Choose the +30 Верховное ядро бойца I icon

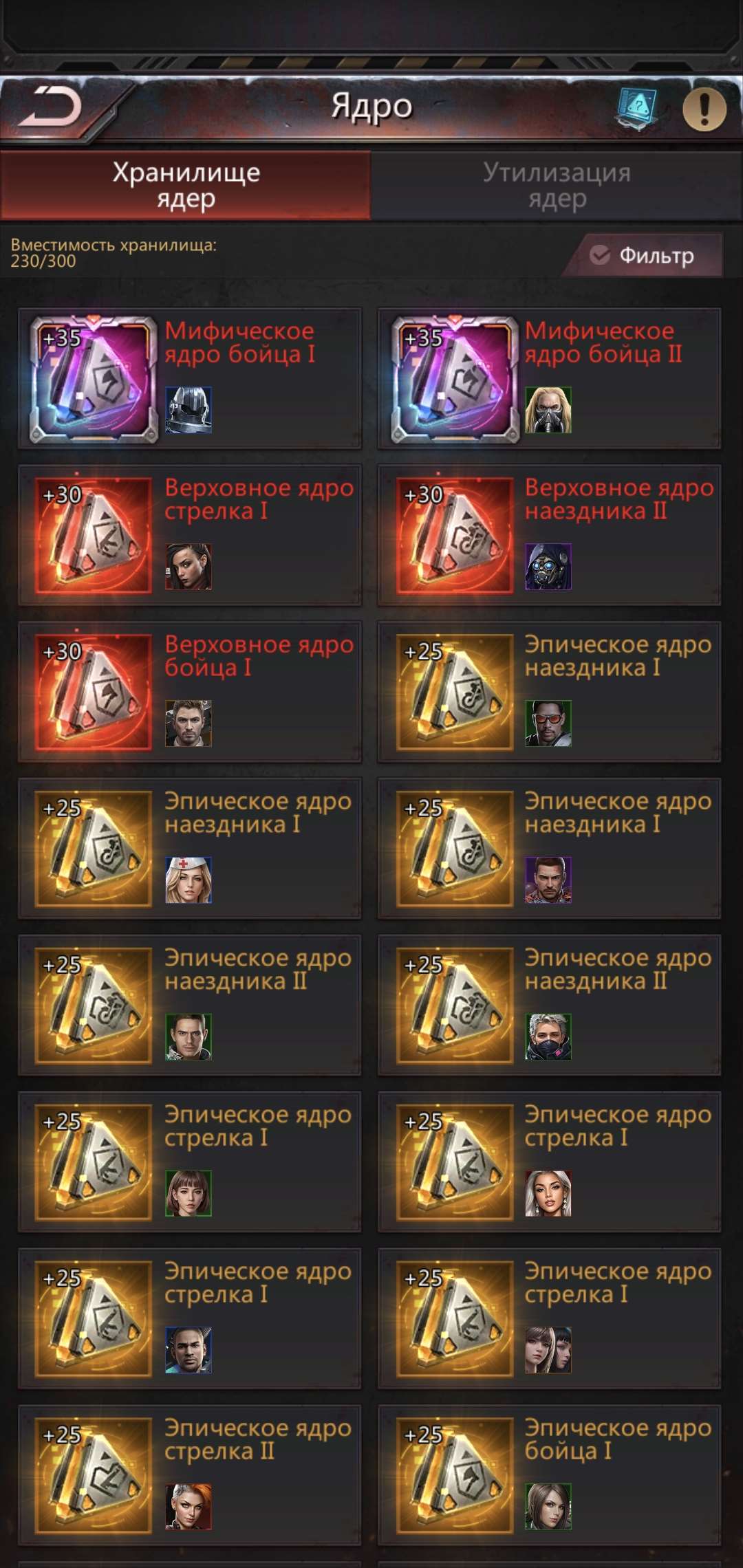click(94, 693)
